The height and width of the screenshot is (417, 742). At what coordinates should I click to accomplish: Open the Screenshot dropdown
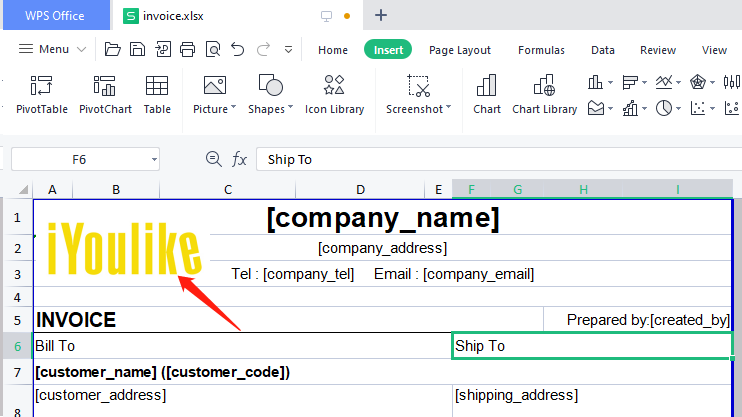coord(448,109)
